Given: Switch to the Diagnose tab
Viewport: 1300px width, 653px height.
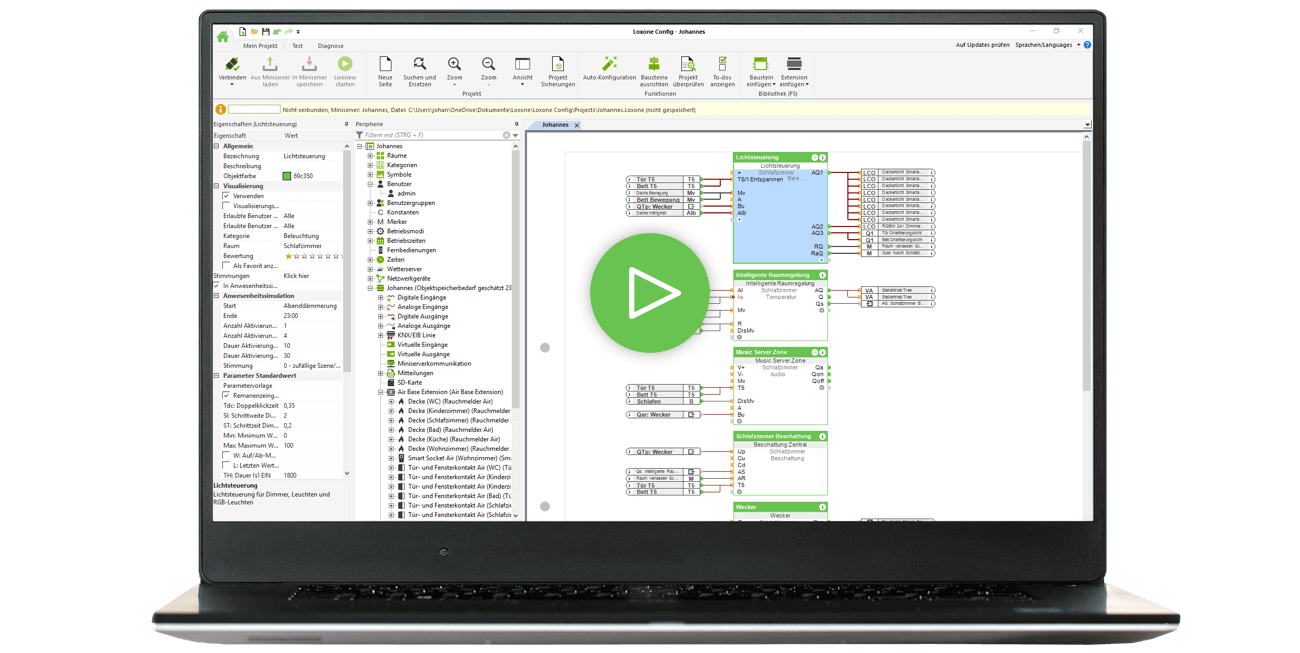Looking at the screenshot, I should click(x=330, y=45).
